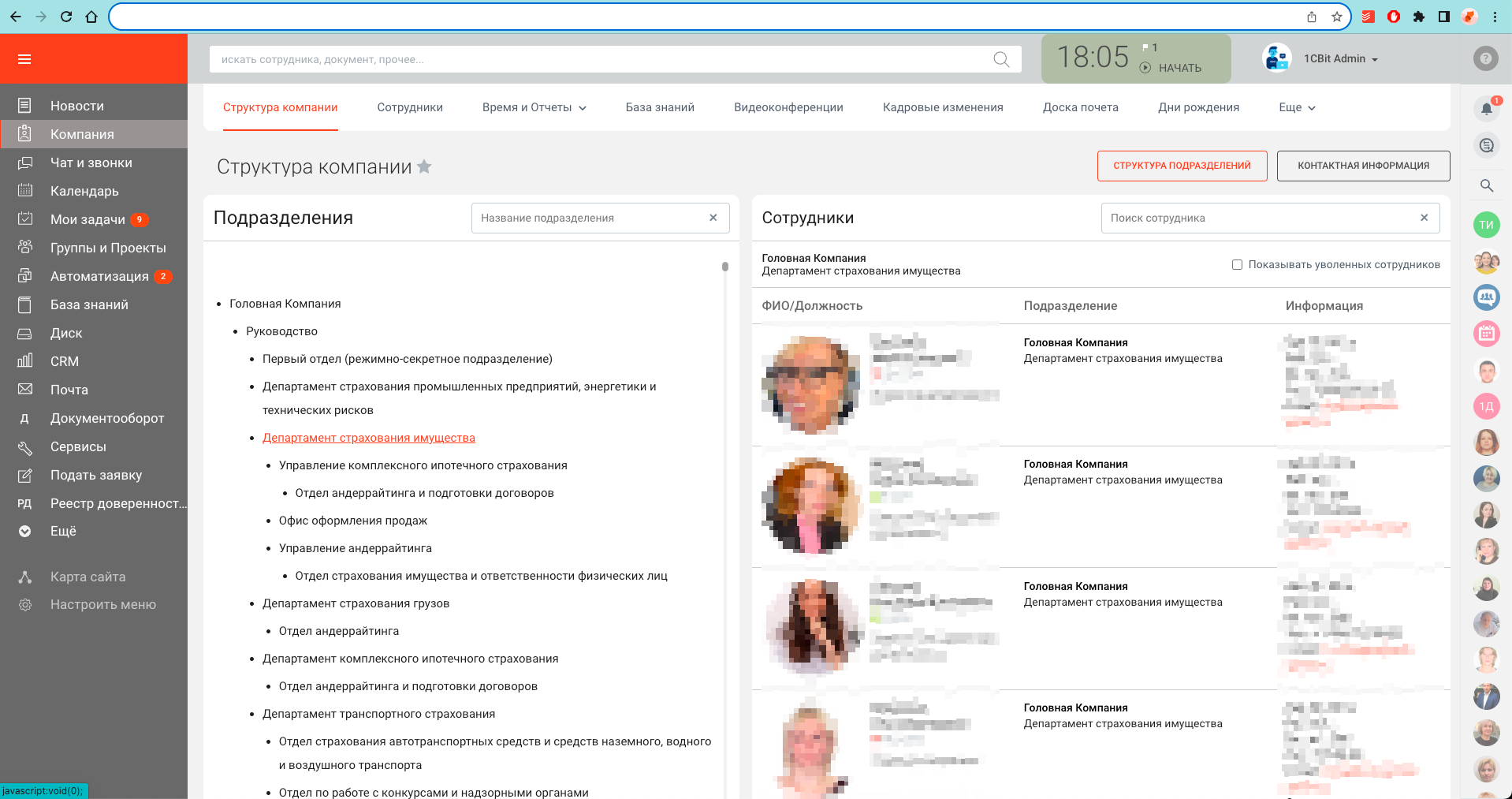This screenshot has width=1512, height=799.
Task: Clear the Название подразделения field
Action: [713, 218]
